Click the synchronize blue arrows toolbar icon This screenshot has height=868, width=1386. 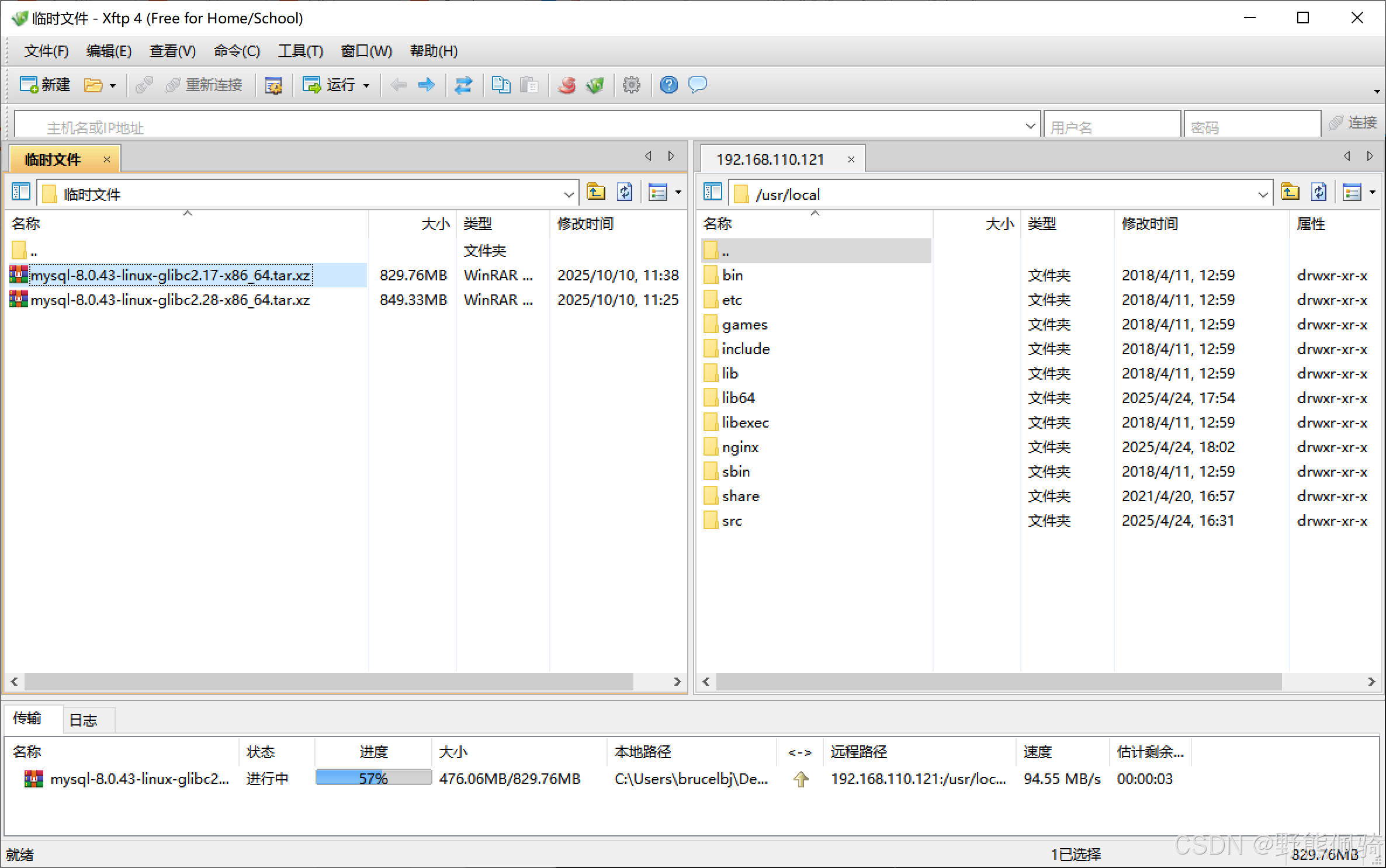tap(463, 85)
